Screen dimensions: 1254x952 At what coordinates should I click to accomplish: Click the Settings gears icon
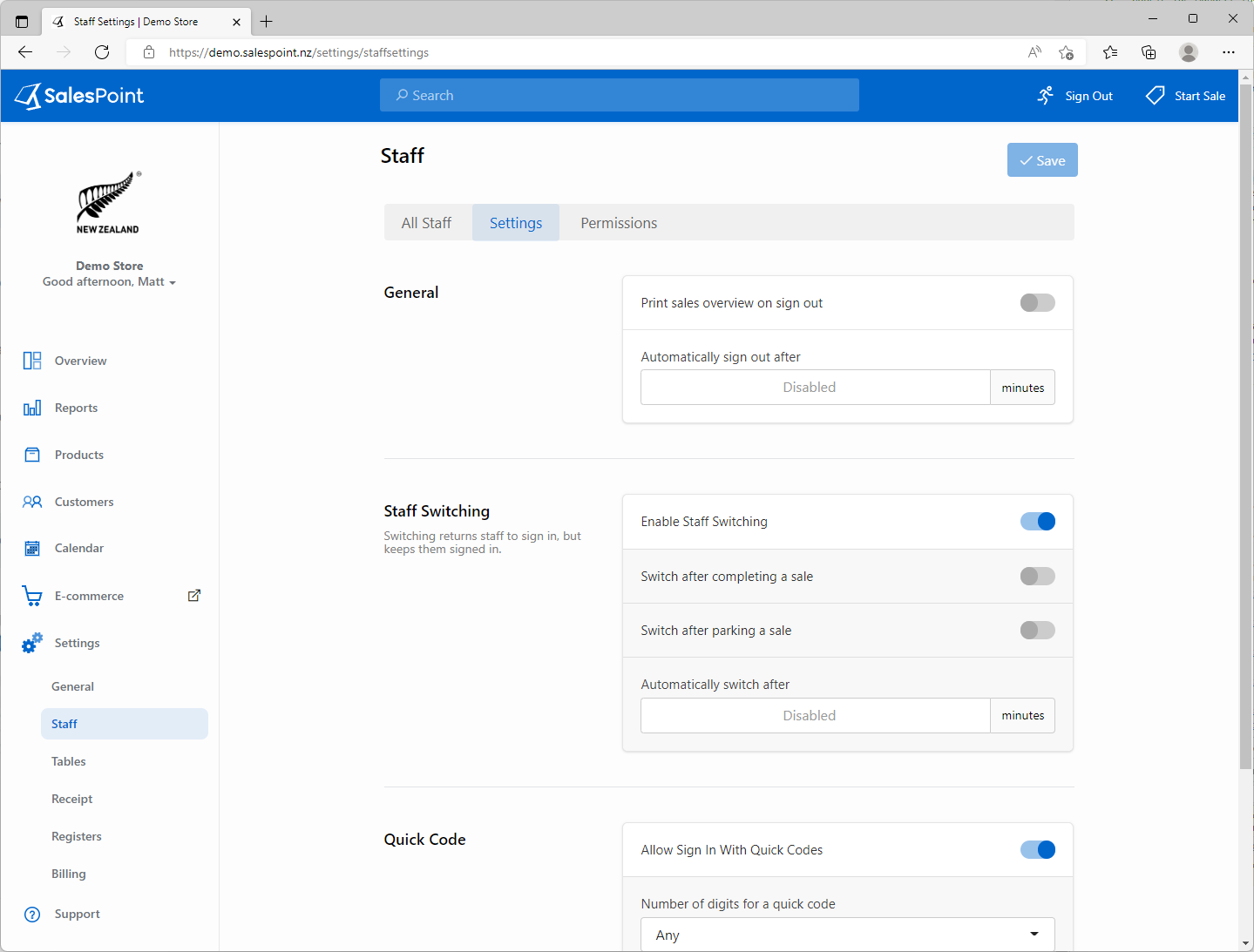[32, 643]
